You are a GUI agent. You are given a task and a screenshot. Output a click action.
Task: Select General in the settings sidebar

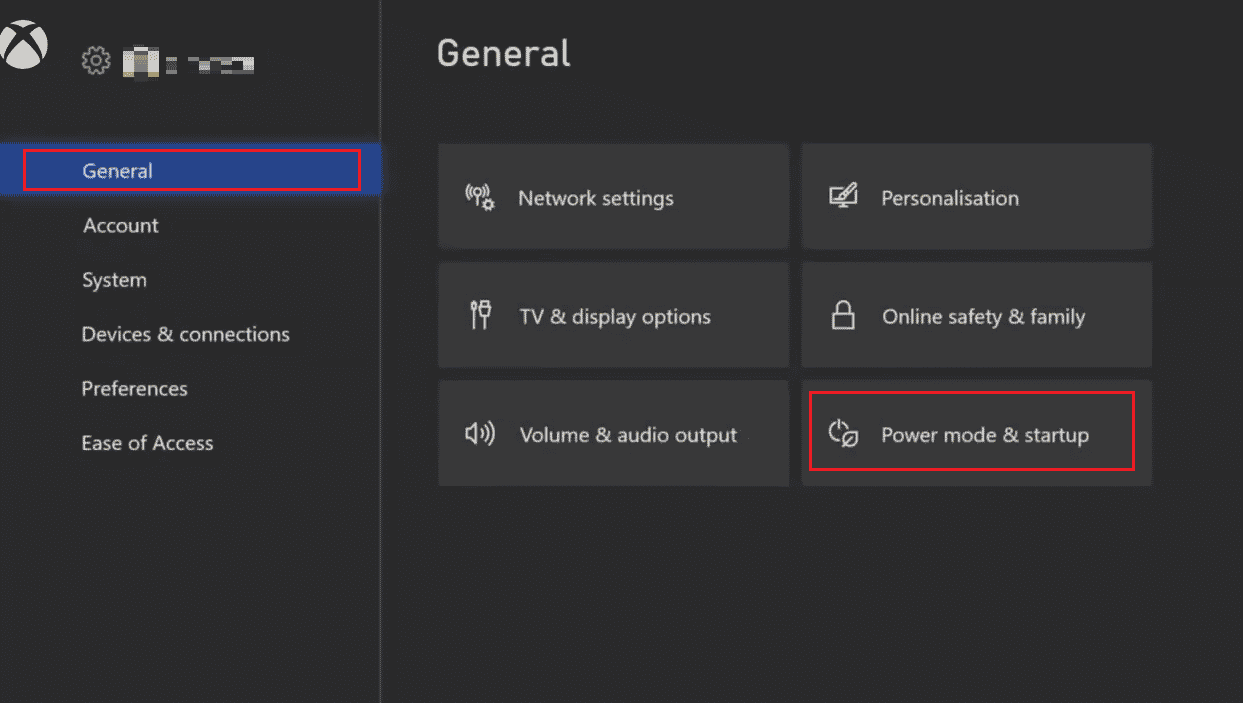pyautogui.click(x=118, y=171)
